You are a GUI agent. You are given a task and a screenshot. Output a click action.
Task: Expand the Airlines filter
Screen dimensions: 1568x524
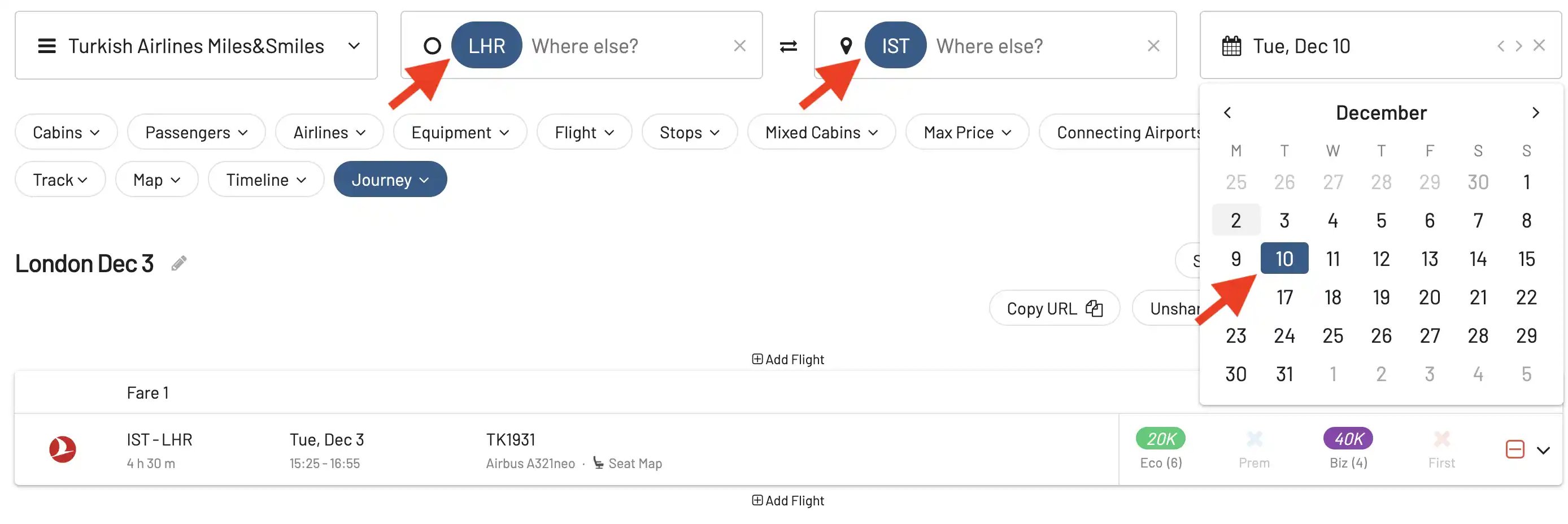[329, 132]
